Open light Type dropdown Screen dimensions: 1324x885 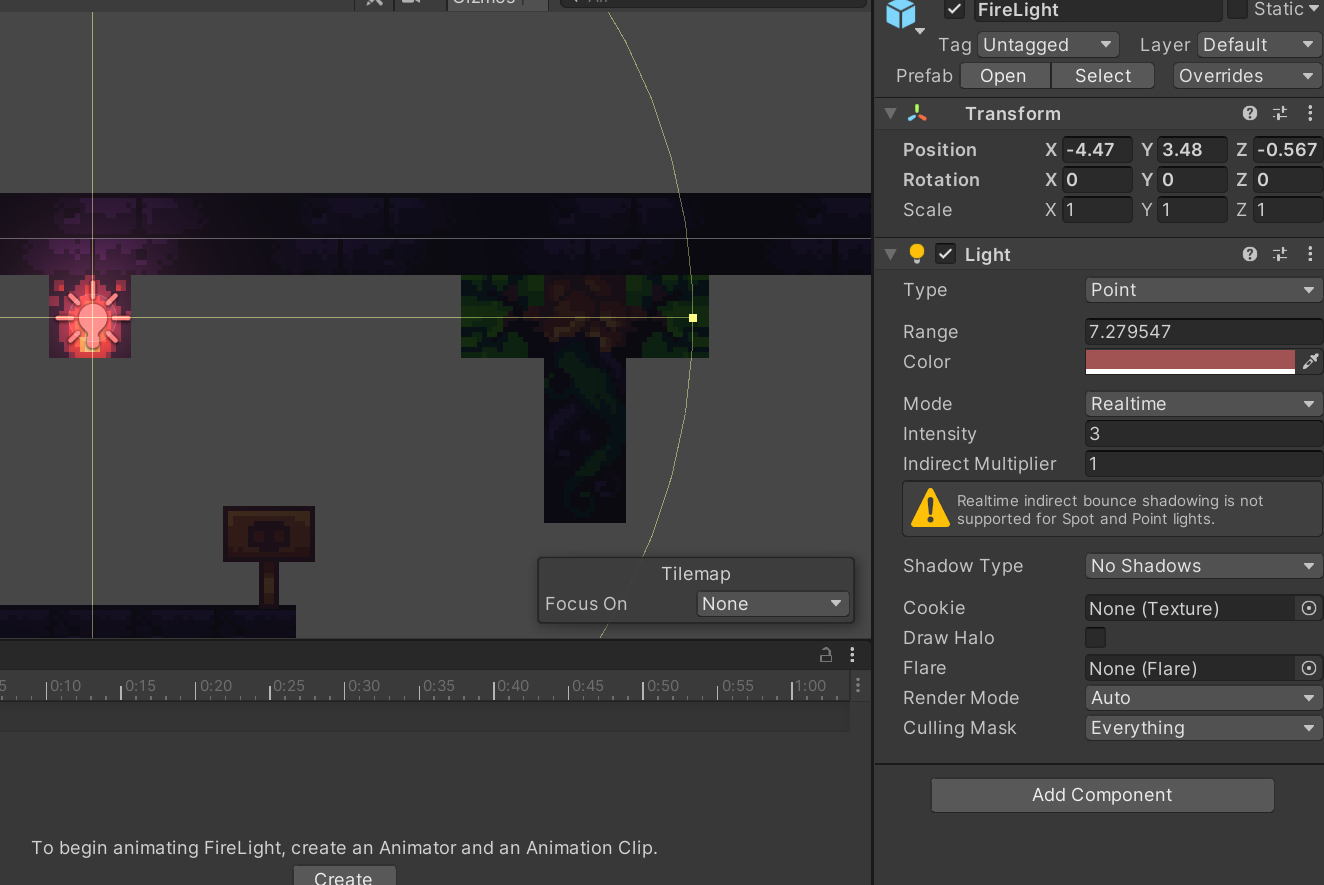[x=1204, y=290]
